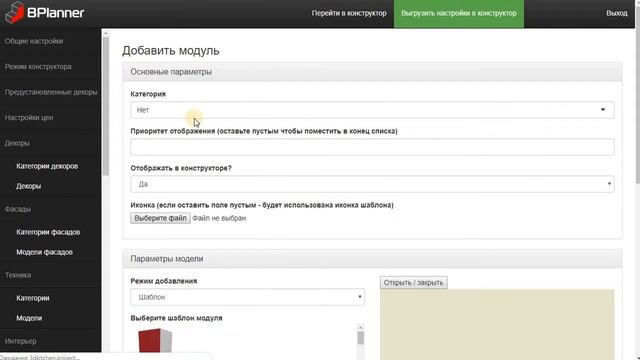Click the Файл не выбран text
The width and height of the screenshot is (640, 360).
click(x=219, y=218)
